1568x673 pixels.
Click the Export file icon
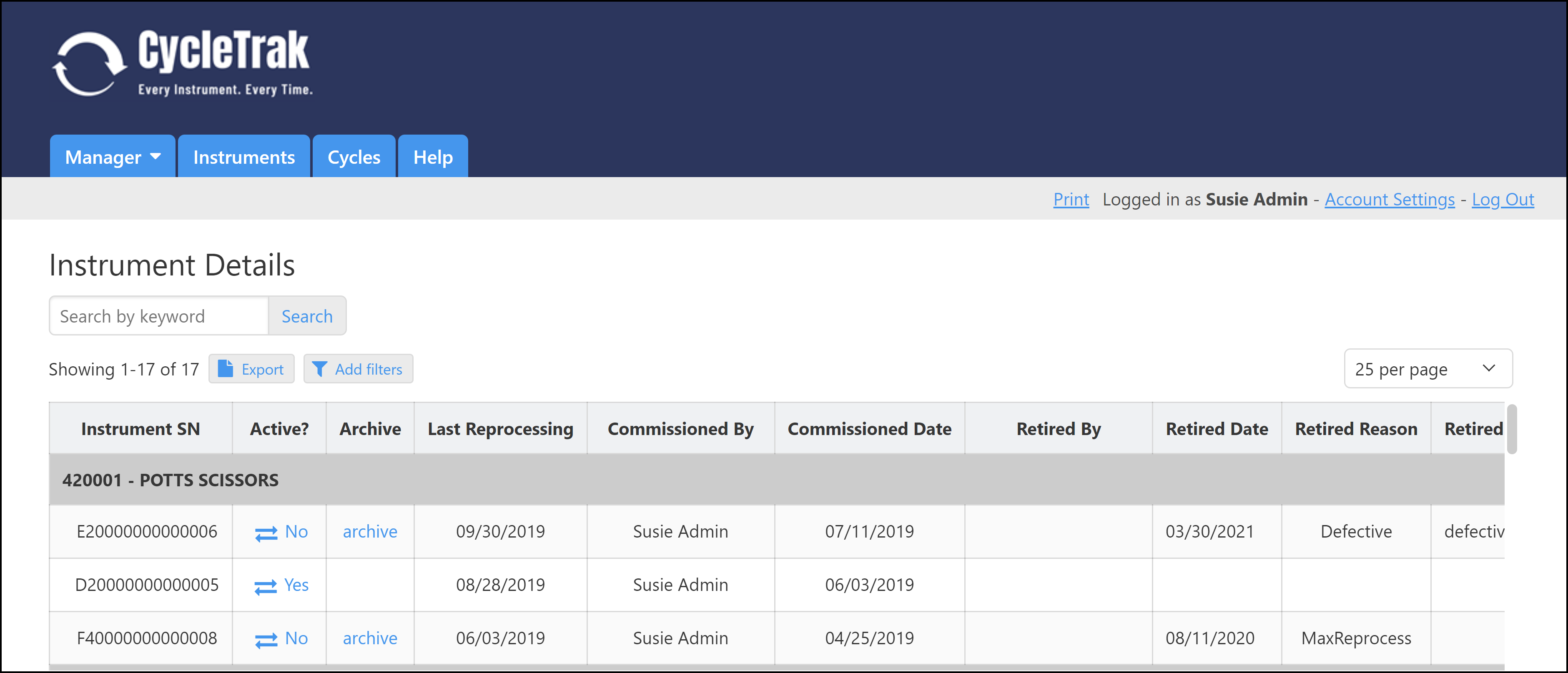(x=225, y=369)
